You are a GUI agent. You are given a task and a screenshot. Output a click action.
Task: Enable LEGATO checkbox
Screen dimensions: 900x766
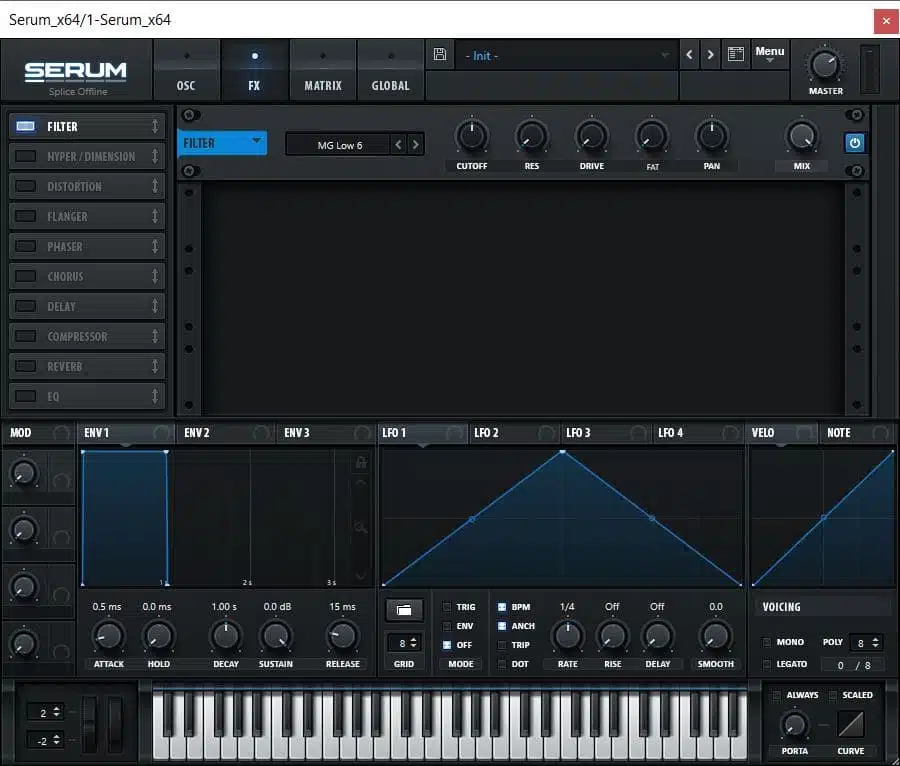pyautogui.click(x=766, y=664)
